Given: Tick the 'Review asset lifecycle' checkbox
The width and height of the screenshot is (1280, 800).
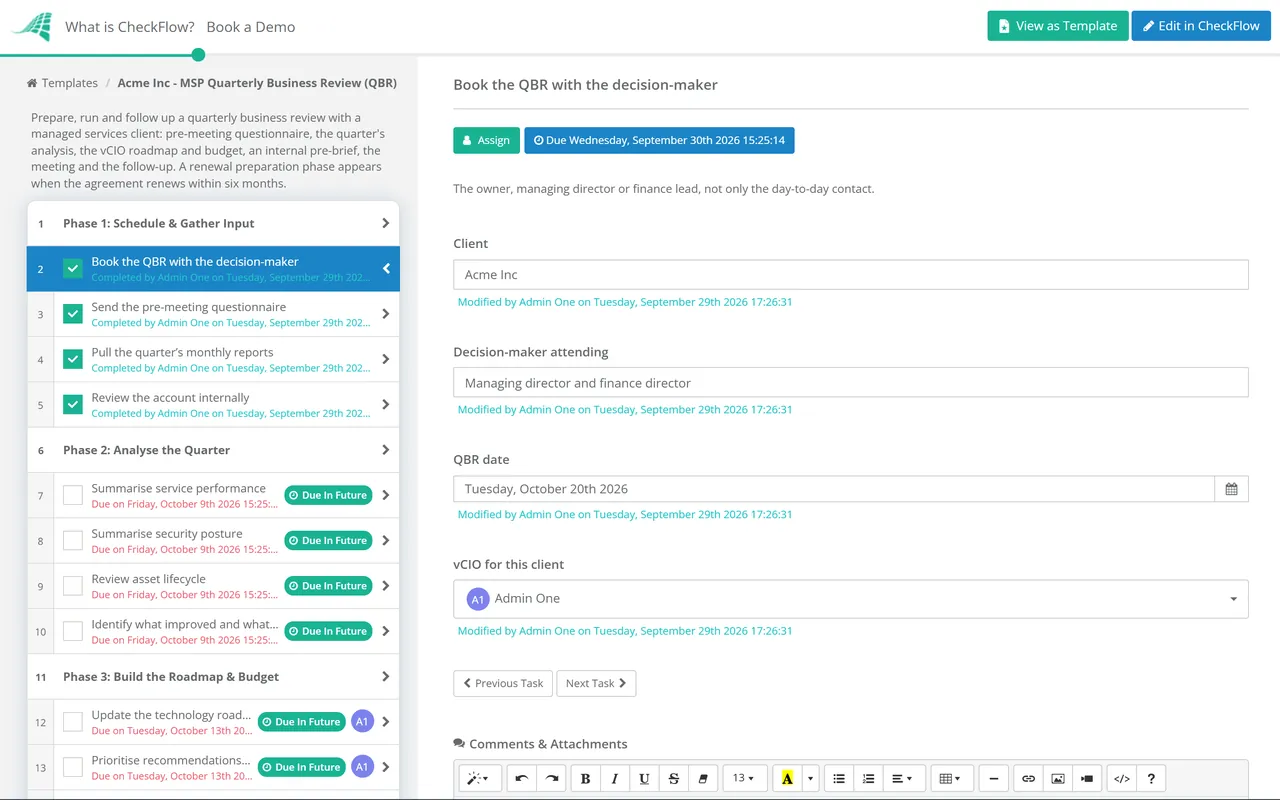Looking at the screenshot, I should 73,586.
